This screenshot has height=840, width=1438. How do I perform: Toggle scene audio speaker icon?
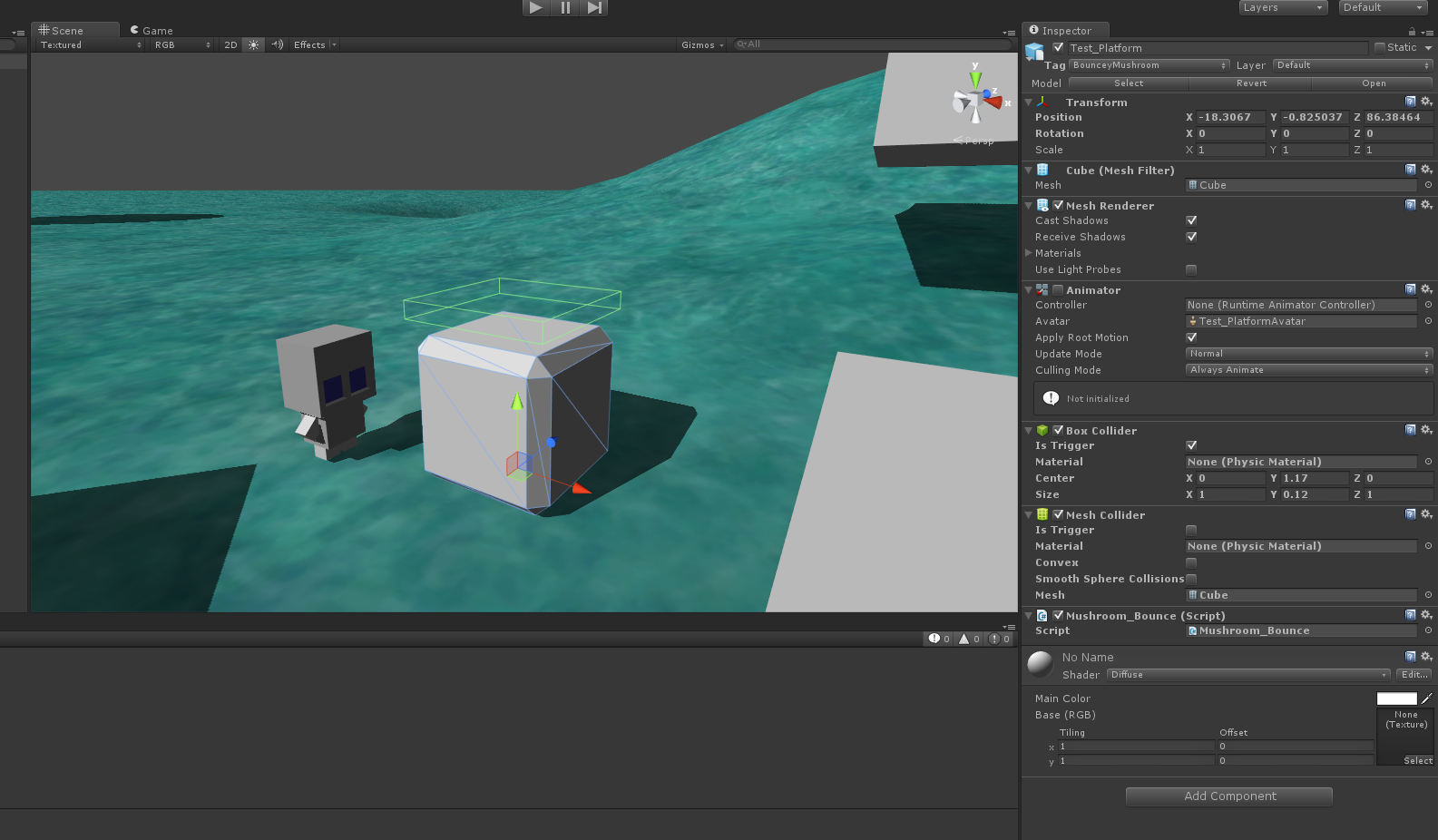point(277,44)
